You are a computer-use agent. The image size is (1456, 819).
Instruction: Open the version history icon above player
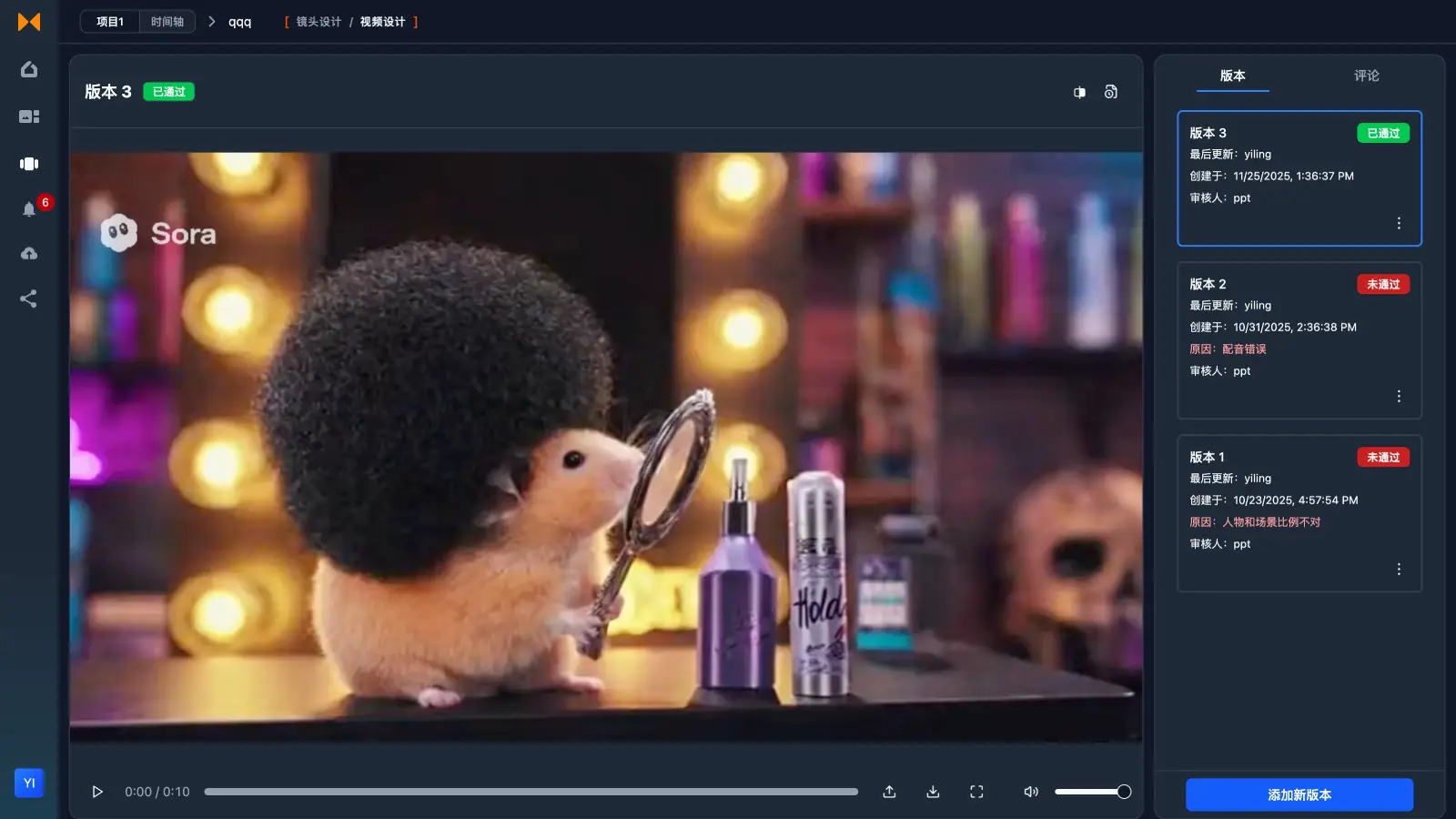coord(1111,92)
